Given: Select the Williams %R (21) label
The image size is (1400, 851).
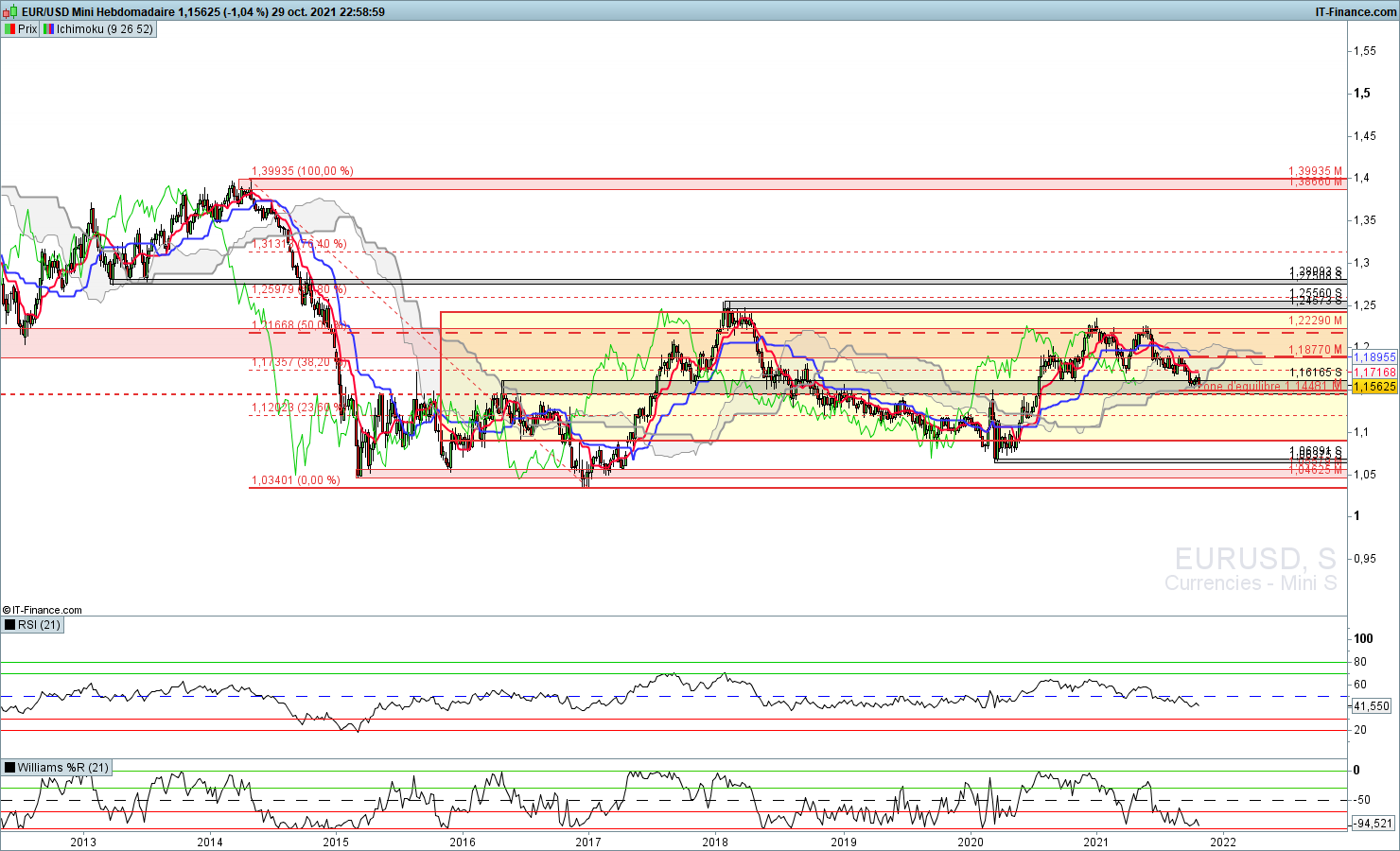Looking at the screenshot, I should tap(62, 768).
